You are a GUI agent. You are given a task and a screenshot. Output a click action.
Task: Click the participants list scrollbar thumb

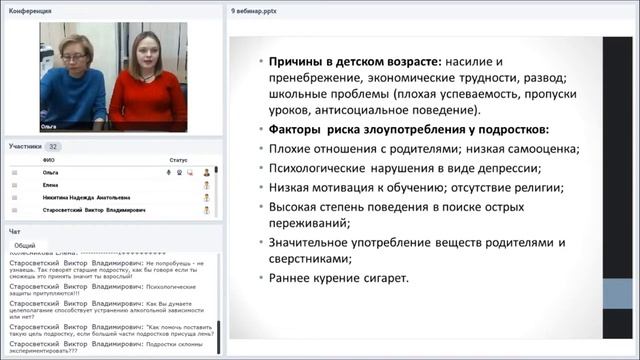click(216, 169)
